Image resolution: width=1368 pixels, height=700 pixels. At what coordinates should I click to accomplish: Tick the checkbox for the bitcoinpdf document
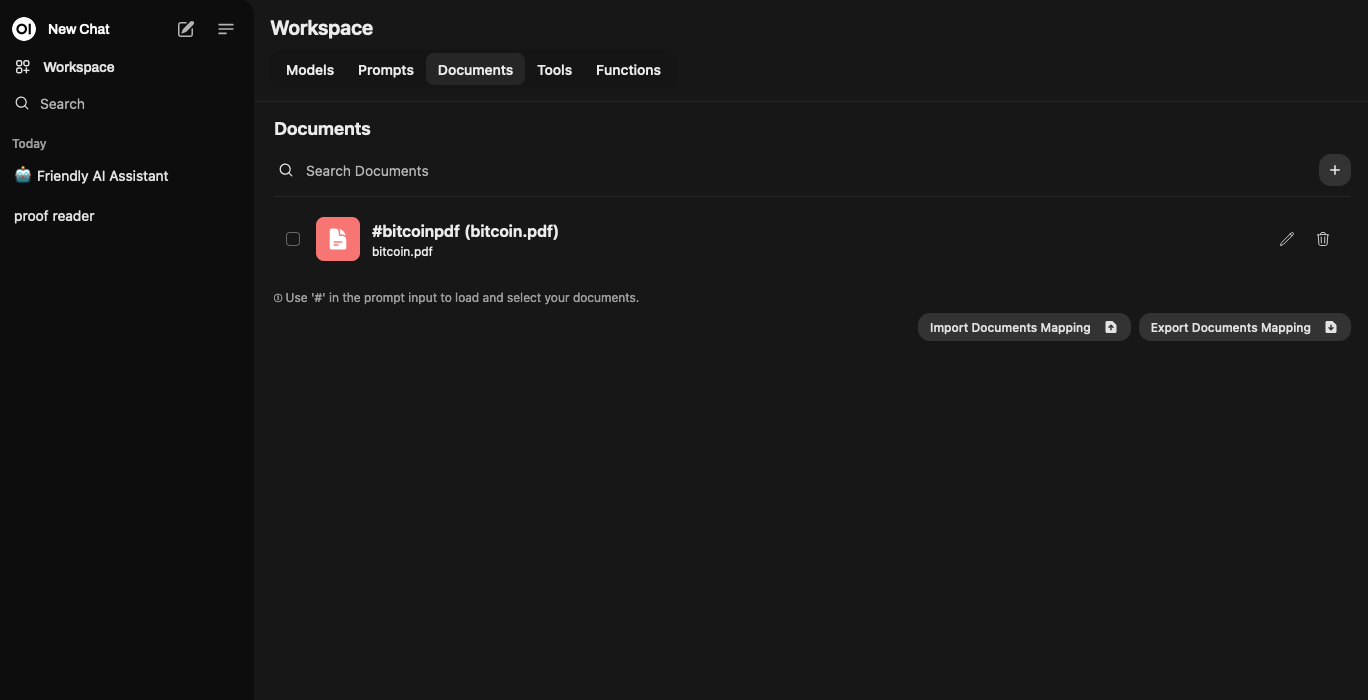[x=293, y=239]
